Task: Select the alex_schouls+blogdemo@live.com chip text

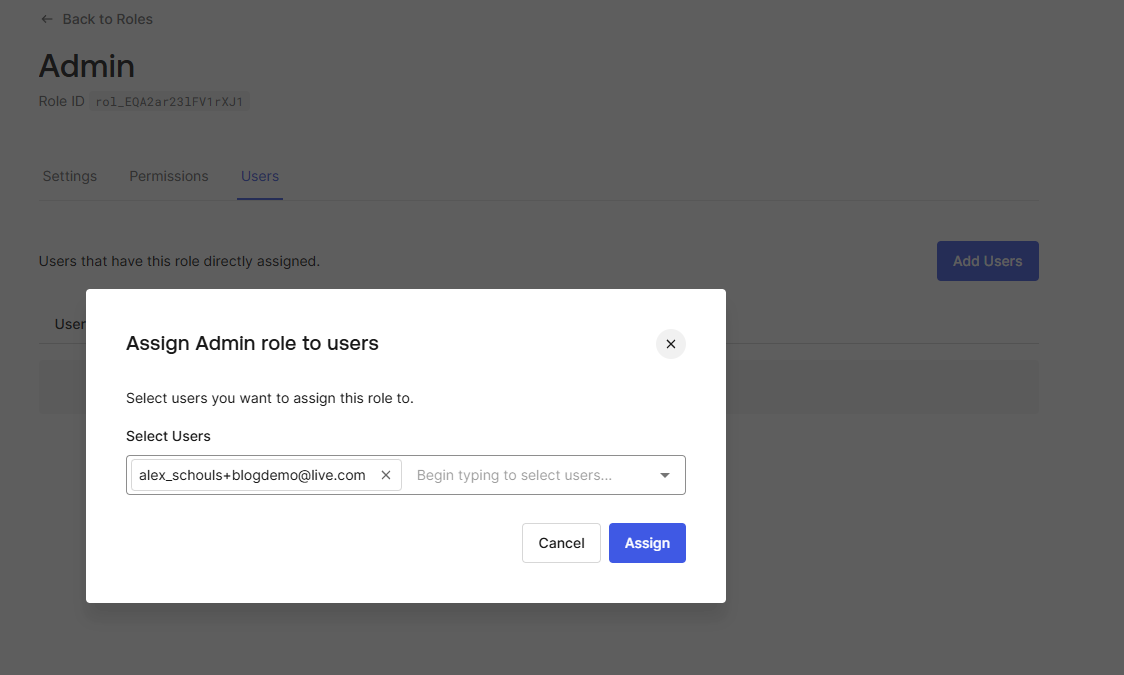Action: 252,475
